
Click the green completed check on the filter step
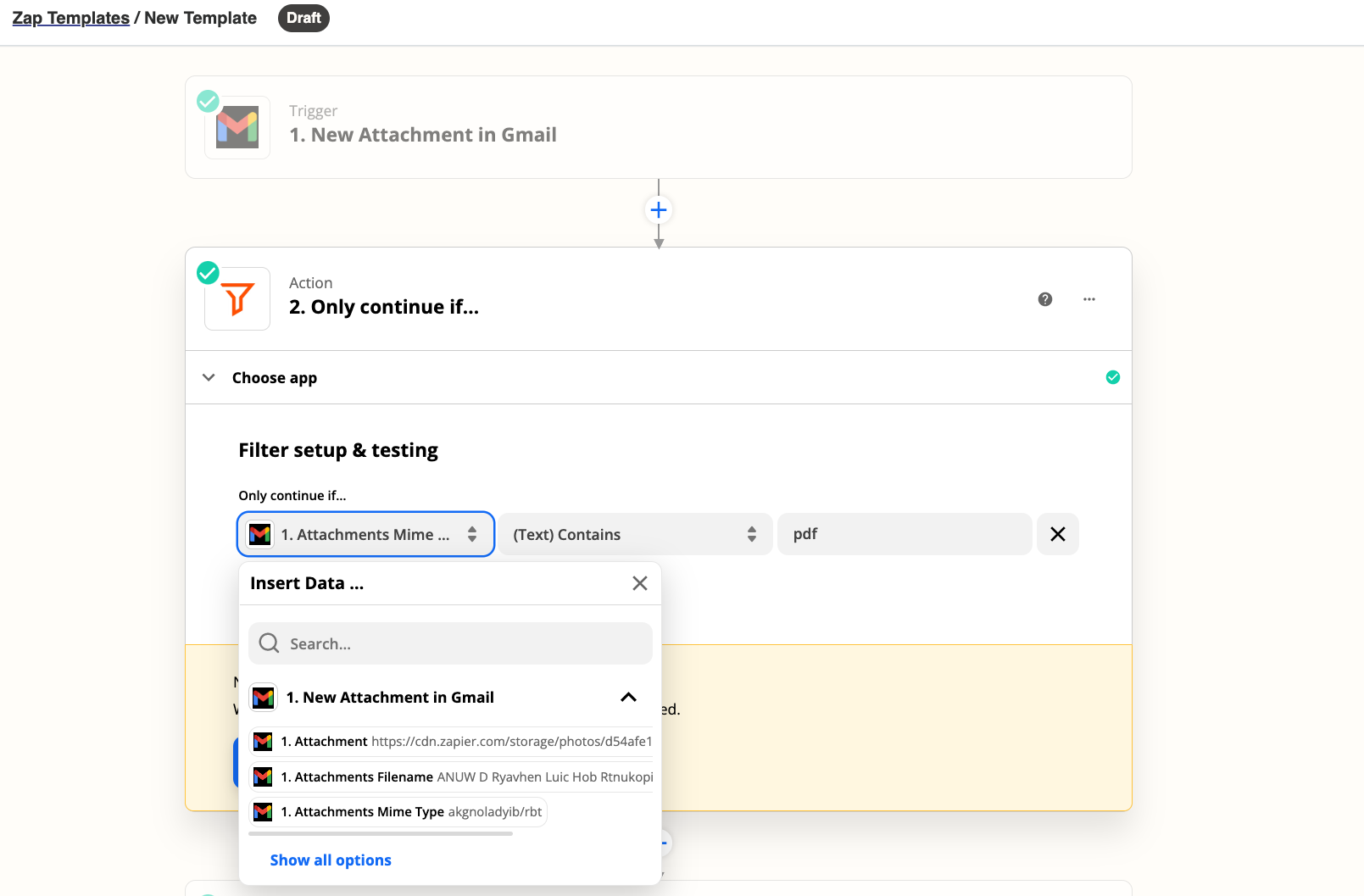coord(208,273)
